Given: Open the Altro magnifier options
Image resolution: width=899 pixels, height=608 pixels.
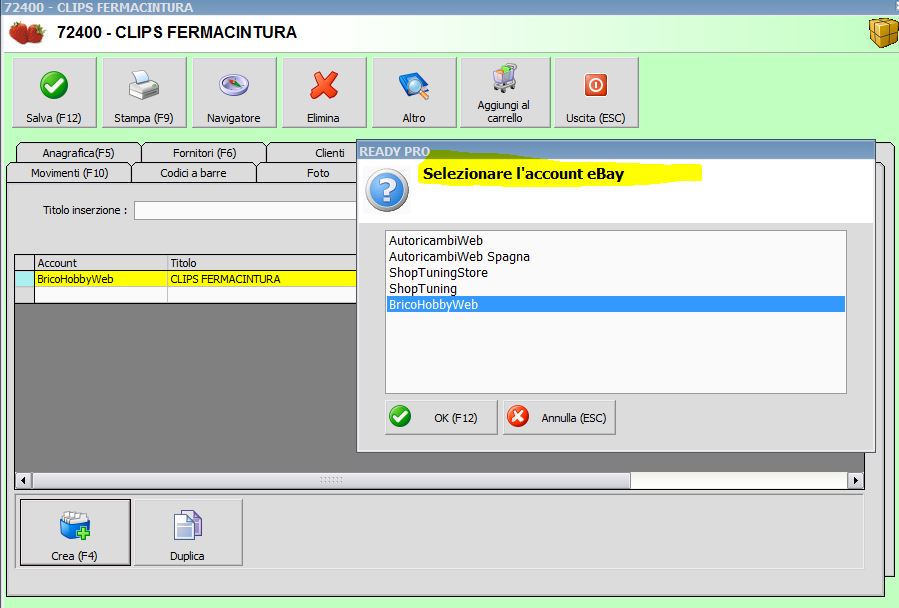Looking at the screenshot, I should coord(414,92).
